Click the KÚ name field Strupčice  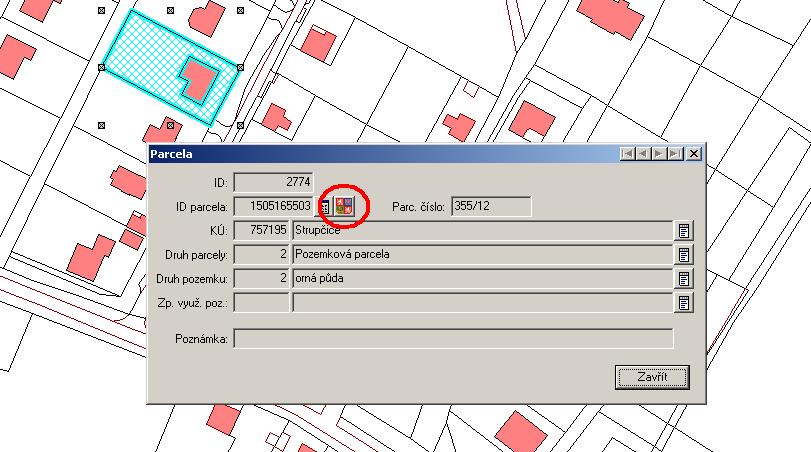point(482,230)
